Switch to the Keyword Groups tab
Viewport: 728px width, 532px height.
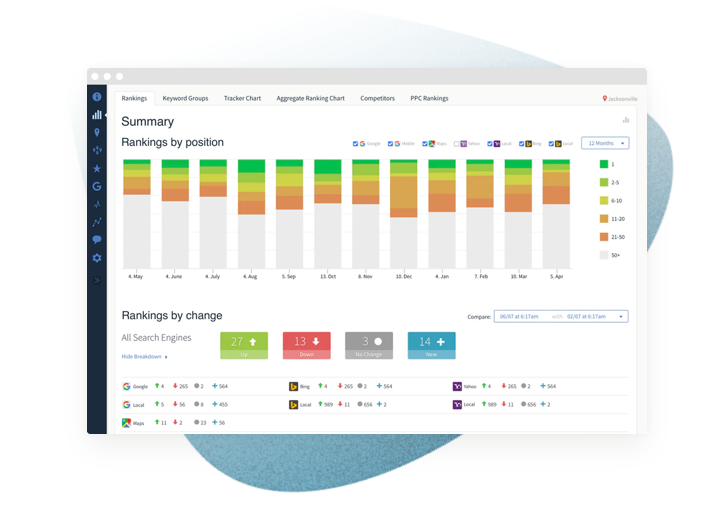pos(185,99)
